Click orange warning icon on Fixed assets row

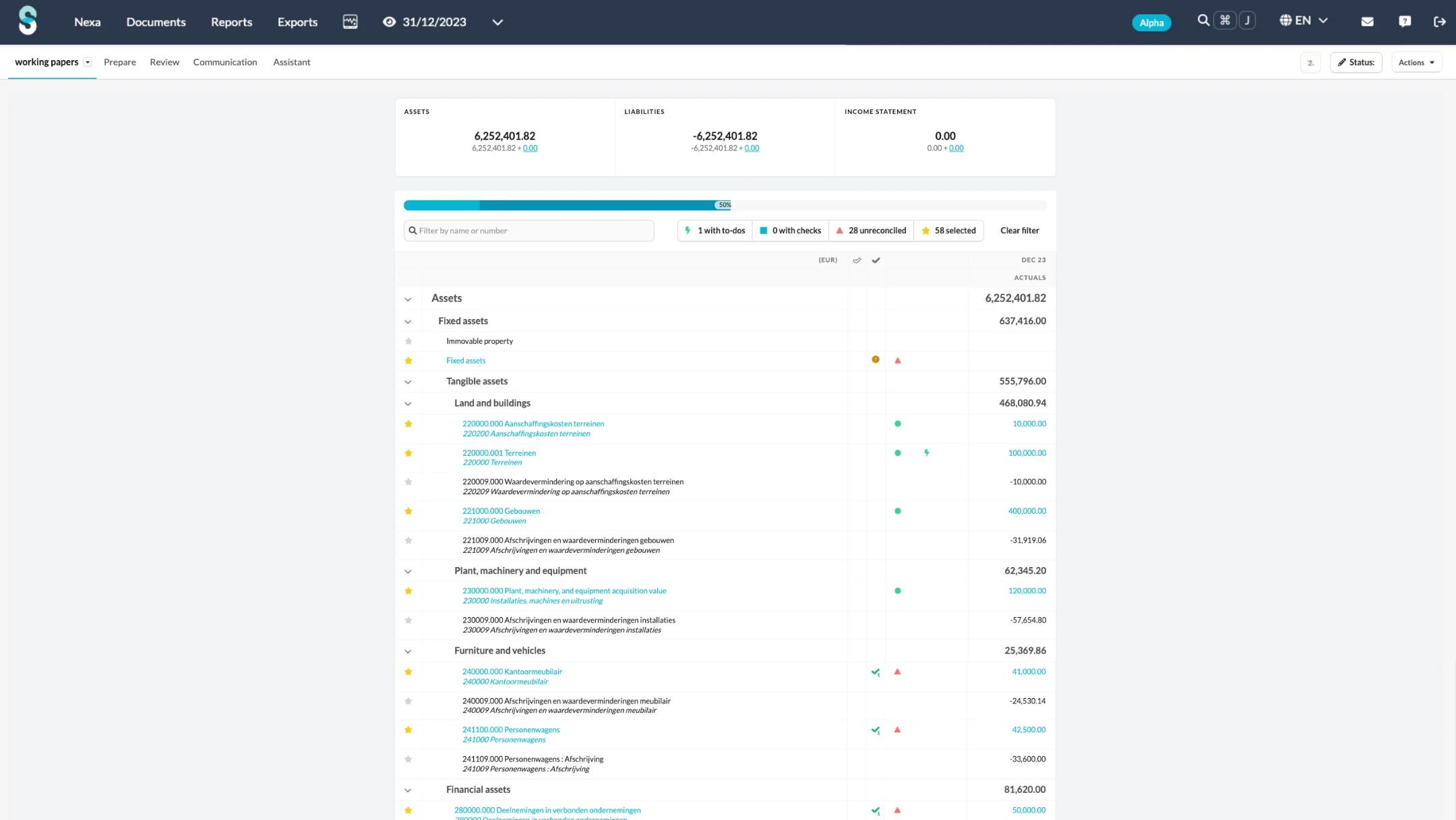pos(876,360)
